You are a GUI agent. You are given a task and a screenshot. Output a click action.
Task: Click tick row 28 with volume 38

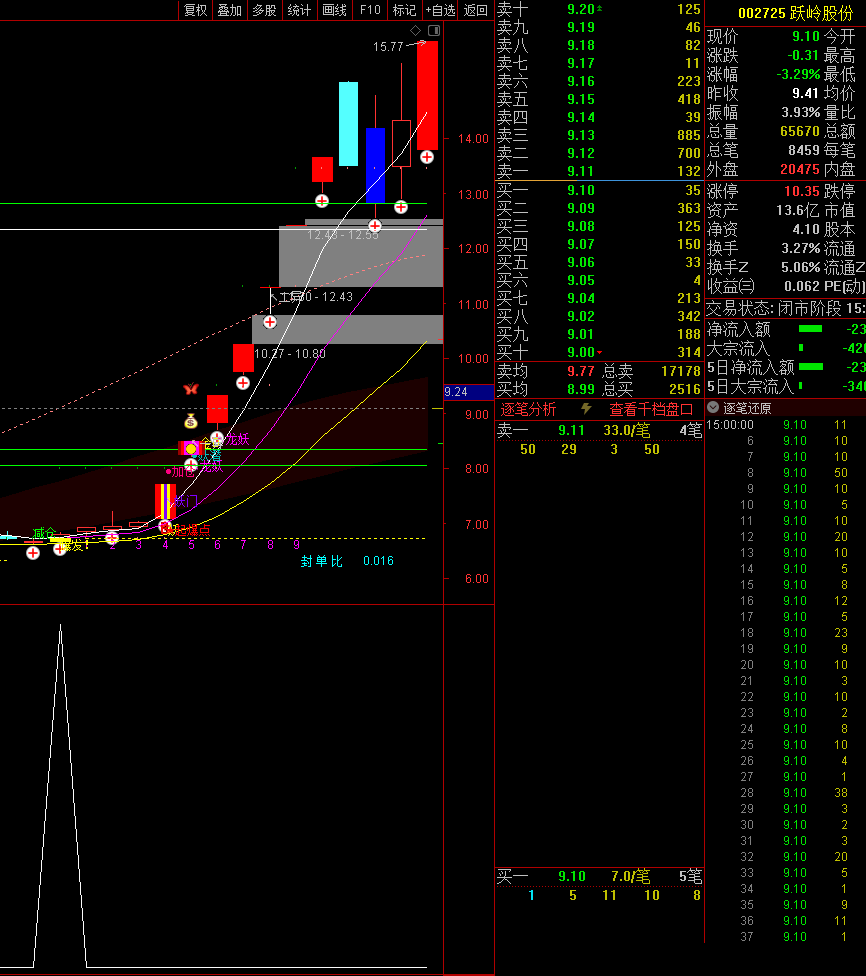coord(784,792)
